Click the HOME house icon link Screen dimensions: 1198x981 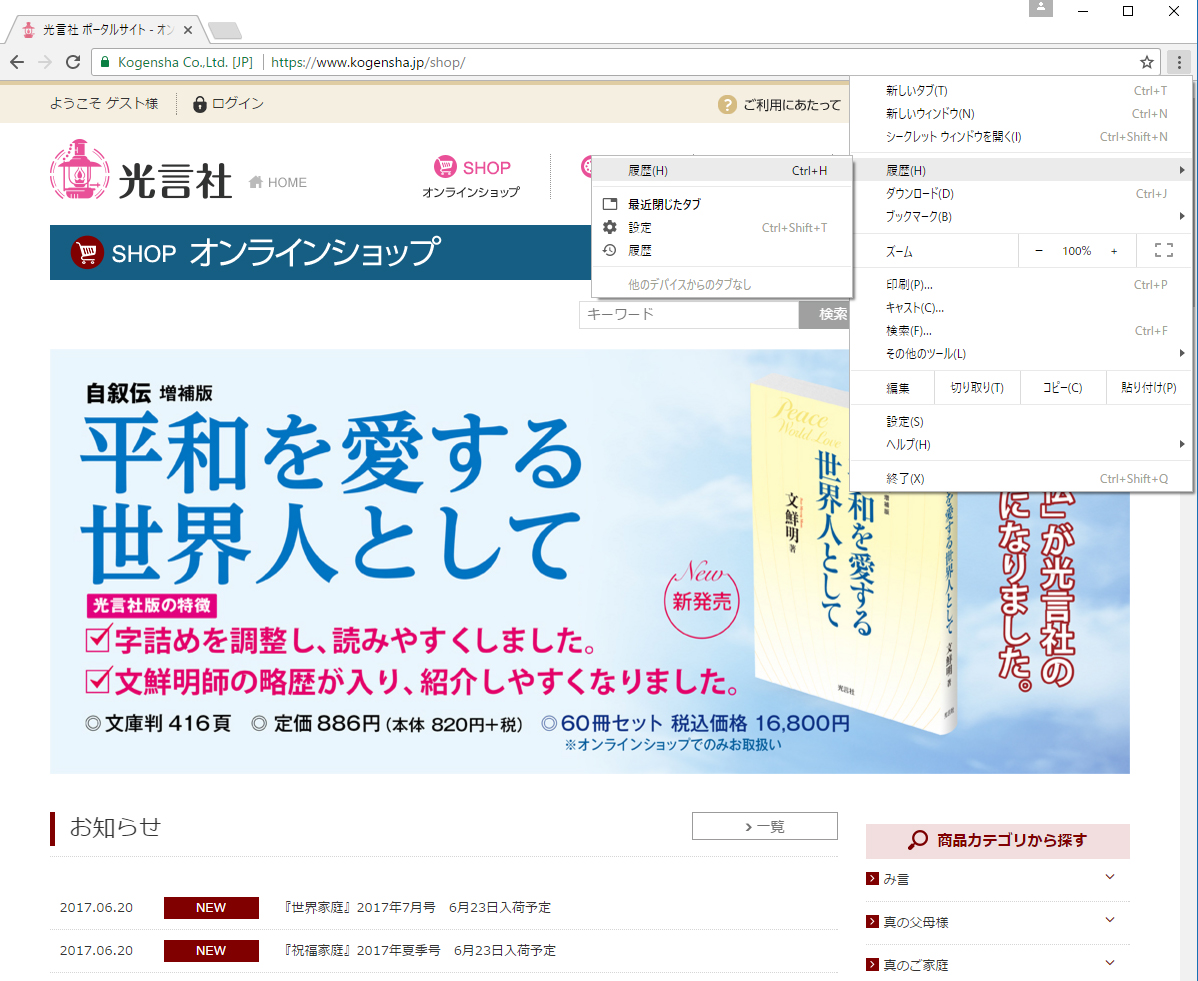(256, 182)
